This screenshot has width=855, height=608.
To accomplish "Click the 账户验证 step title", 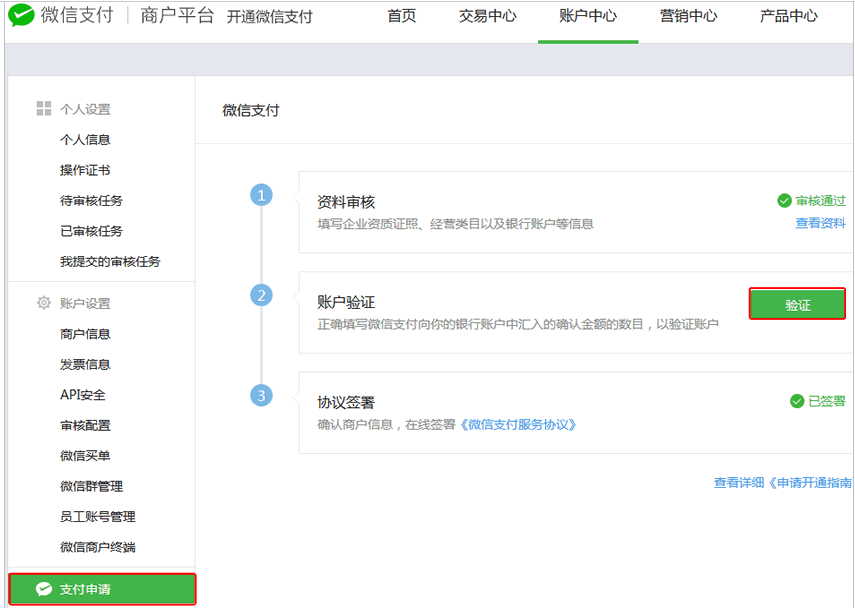I will (x=346, y=303).
